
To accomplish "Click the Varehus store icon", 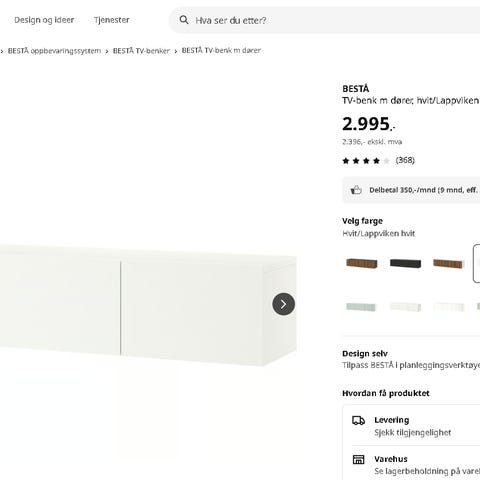I will tap(359, 460).
